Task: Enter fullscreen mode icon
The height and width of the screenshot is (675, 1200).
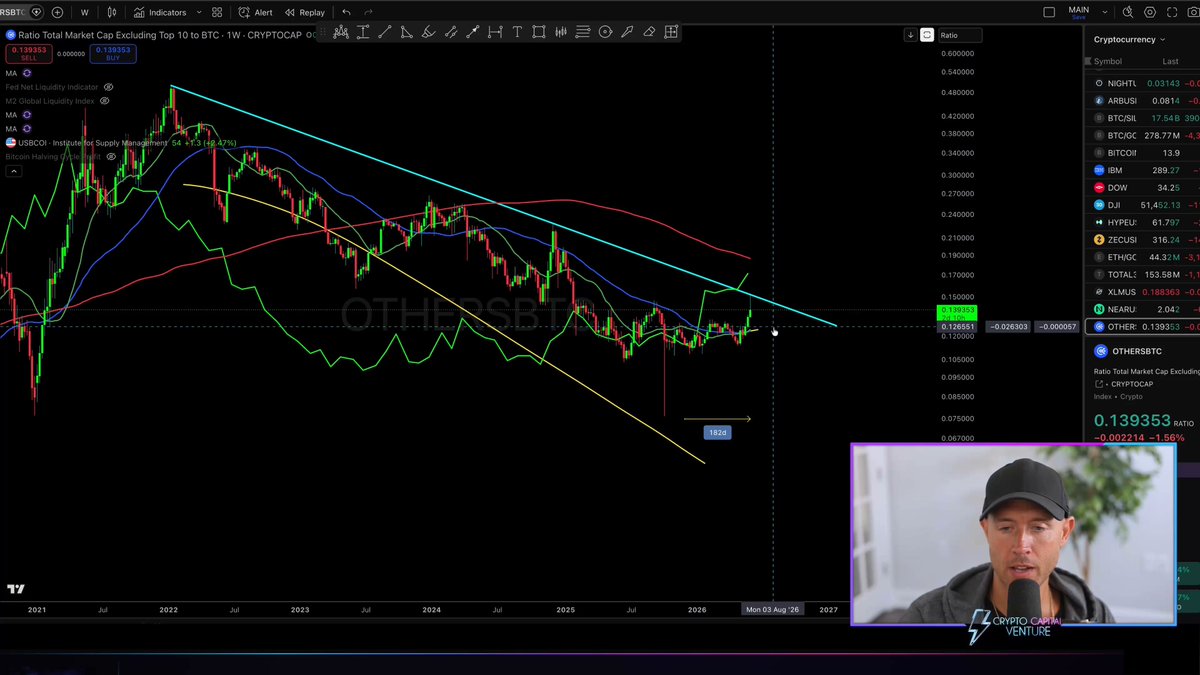Action: click(1172, 12)
